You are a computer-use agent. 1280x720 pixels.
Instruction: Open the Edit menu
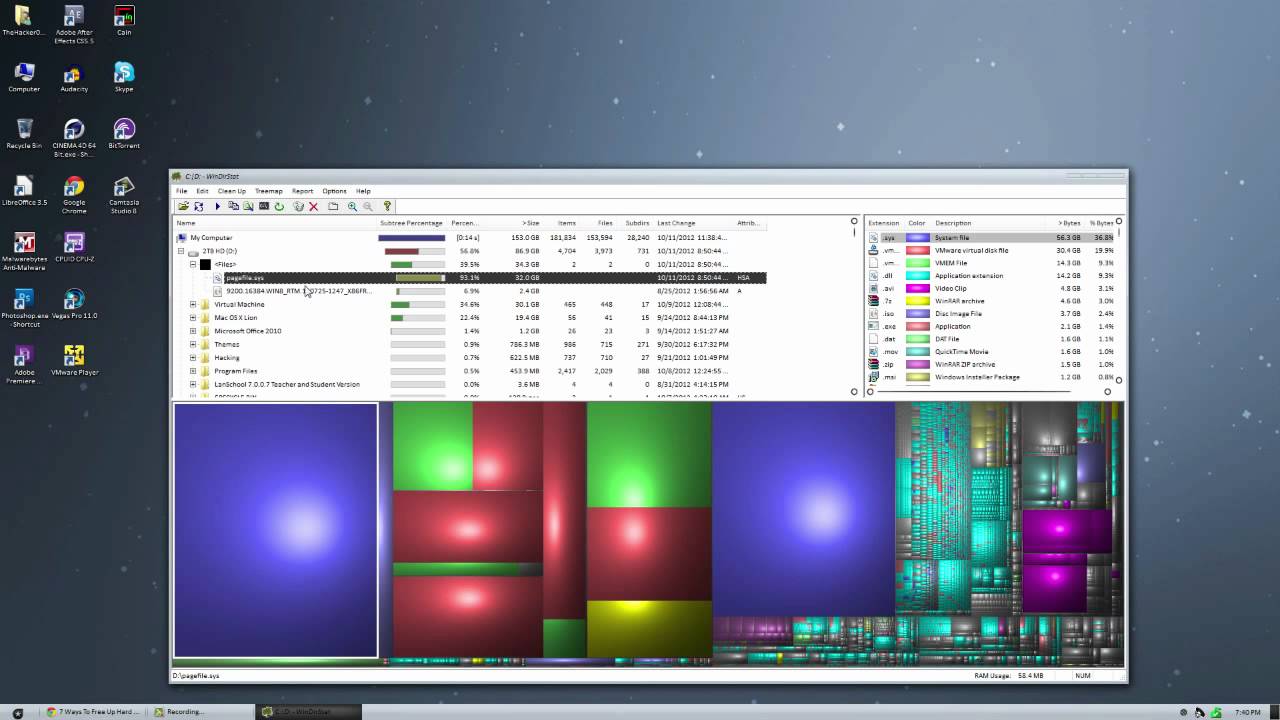click(x=202, y=191)
